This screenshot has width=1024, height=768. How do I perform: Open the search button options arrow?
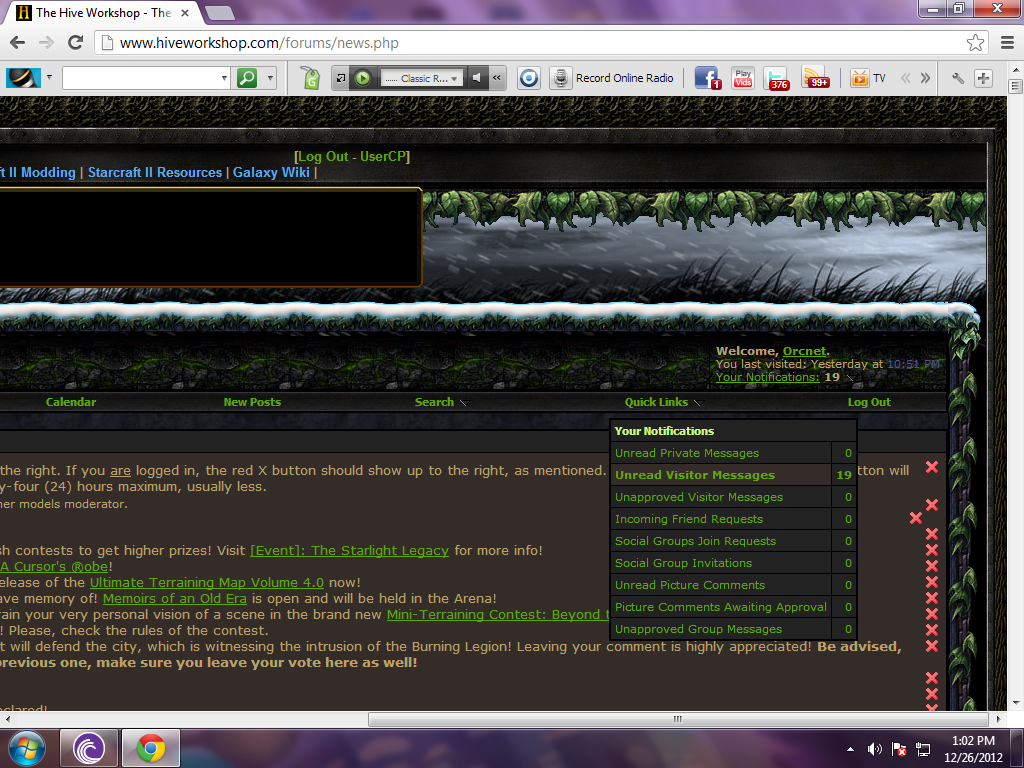click(x=270, y=78)
